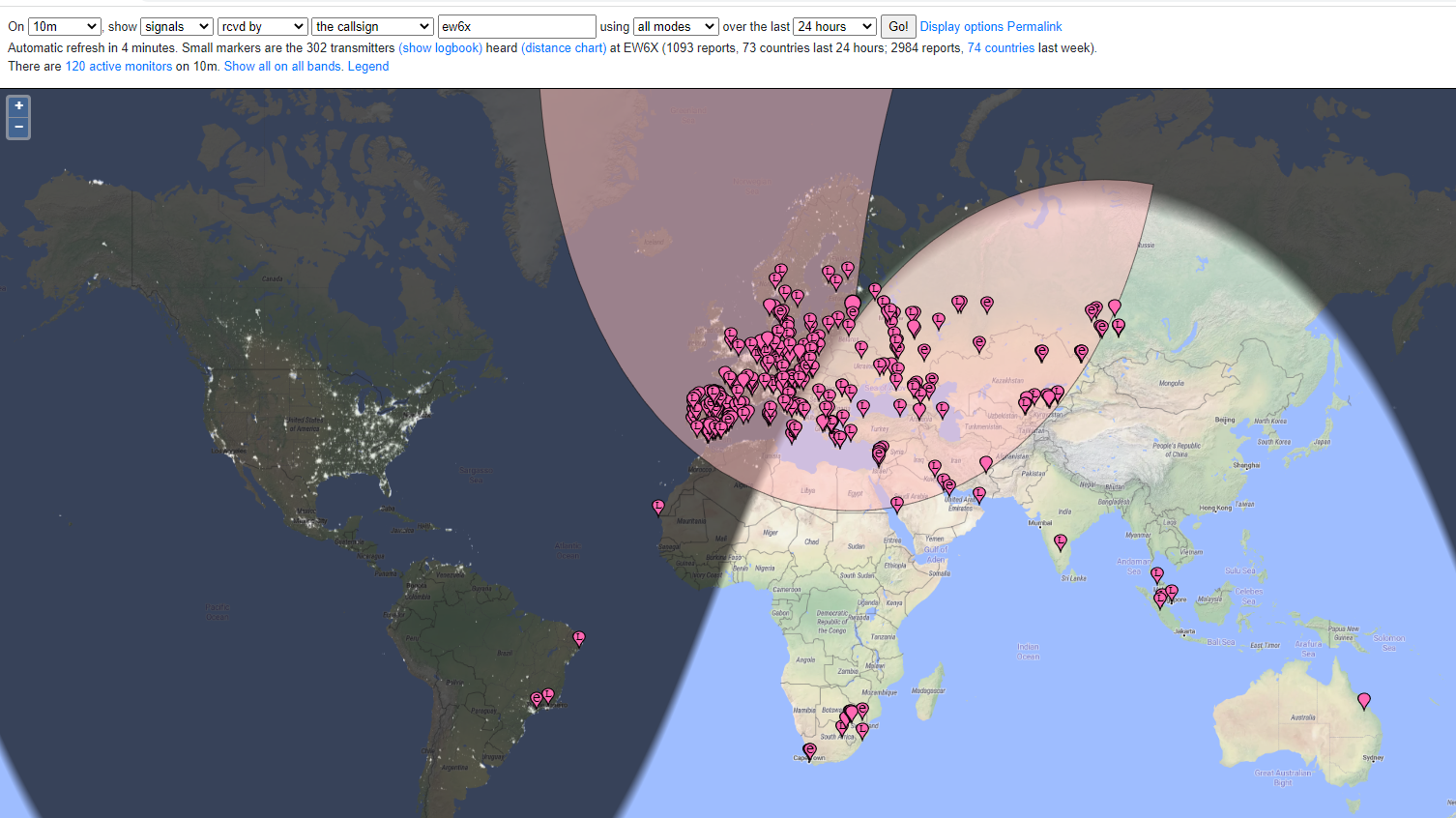This screenshot has height=818, width=1456.
Task: Expand 'the callsign' selector dropdown
Action: (x=372, y=26)
